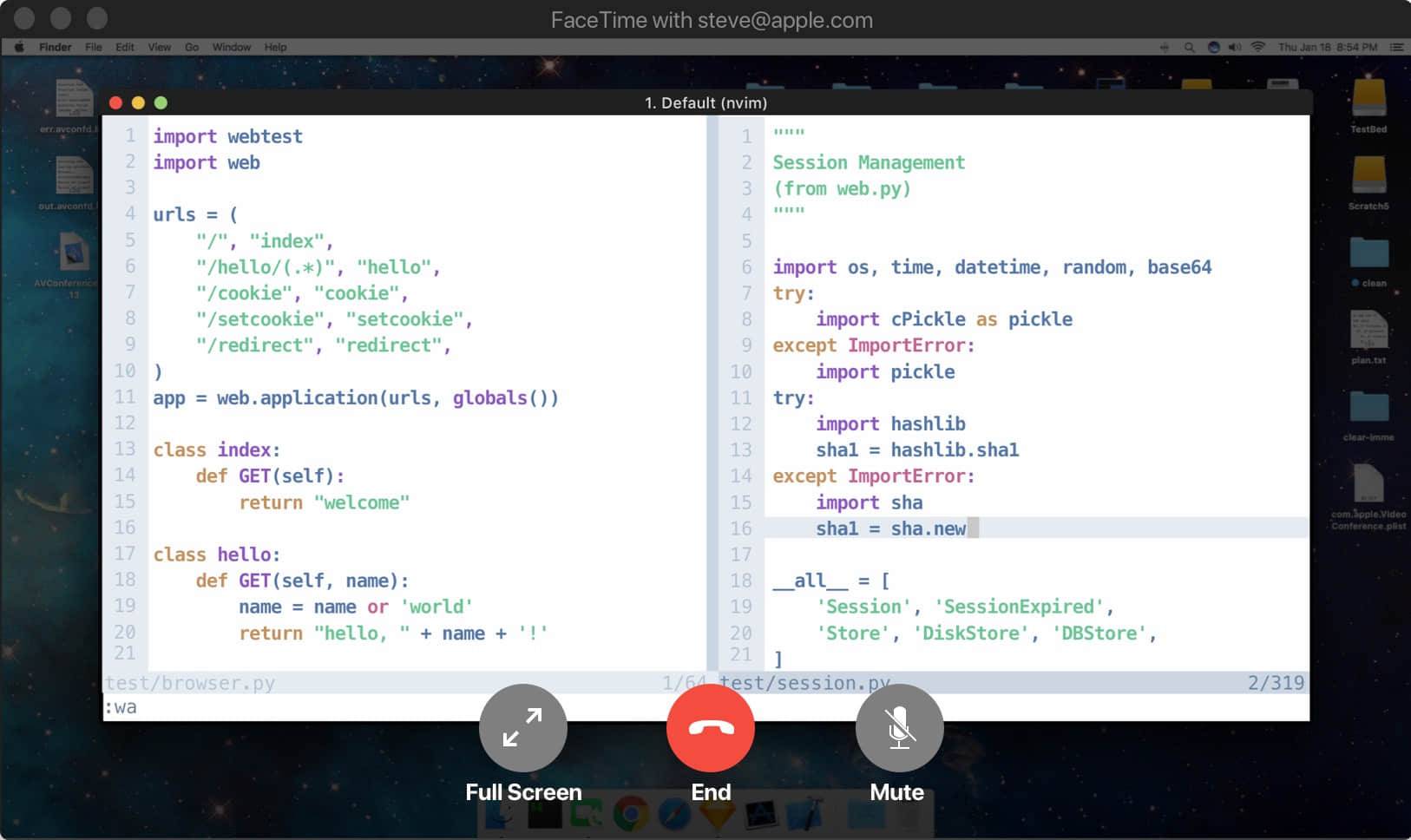The width and height of the screenshot is (1411, 840).
Task: Open Google Chrome in the Dock
Action: 631,815
